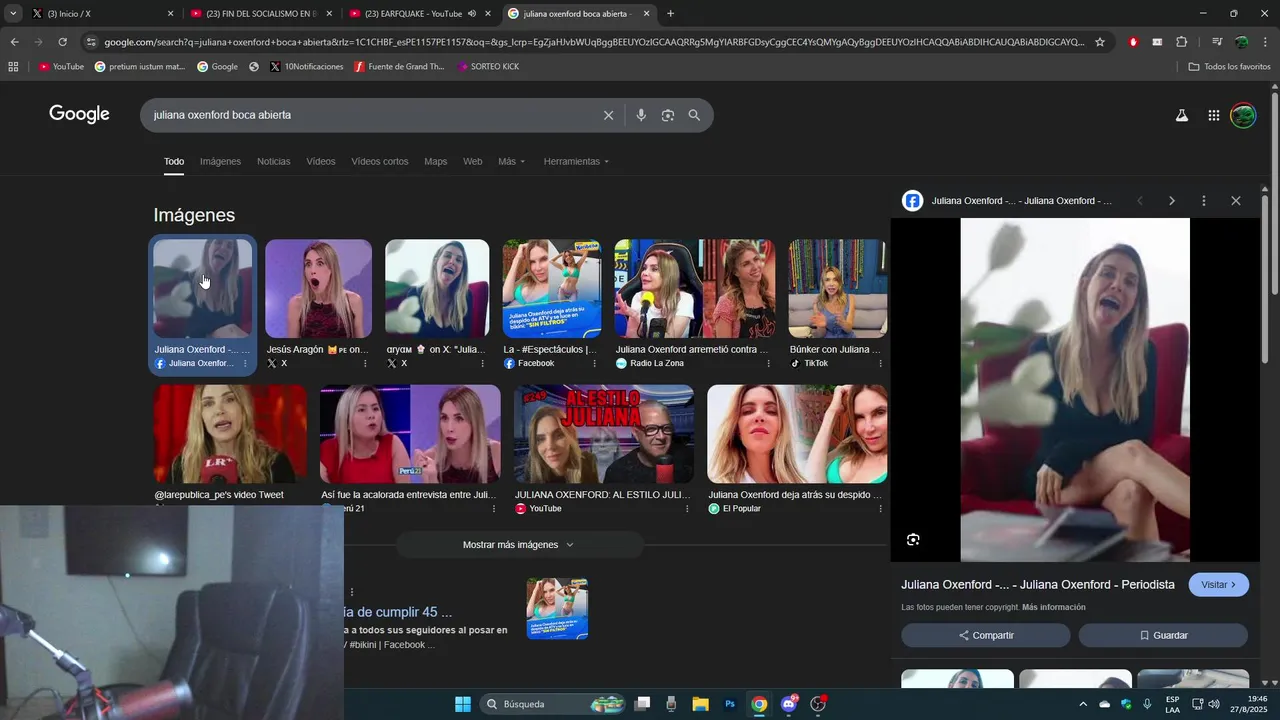Expand the Herramientas tools dropdown
This screenshot has width=1280, height=720.
(576, 161)
